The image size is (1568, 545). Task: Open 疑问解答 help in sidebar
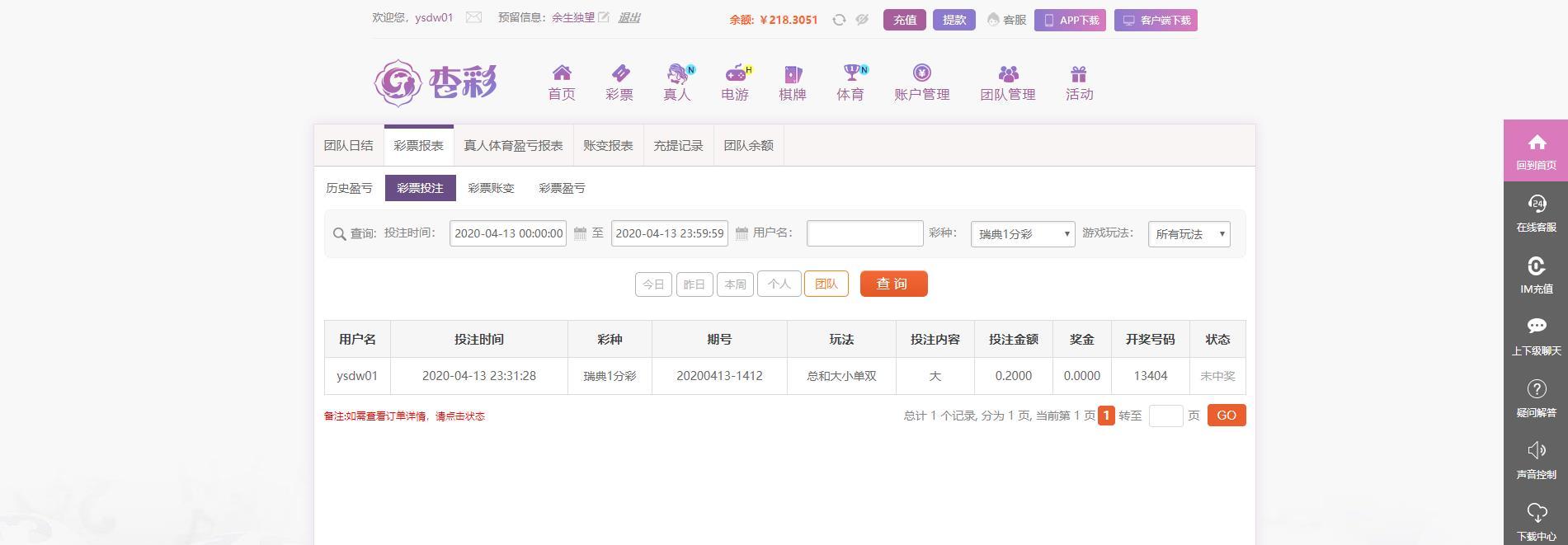(x=1536, y=398)
